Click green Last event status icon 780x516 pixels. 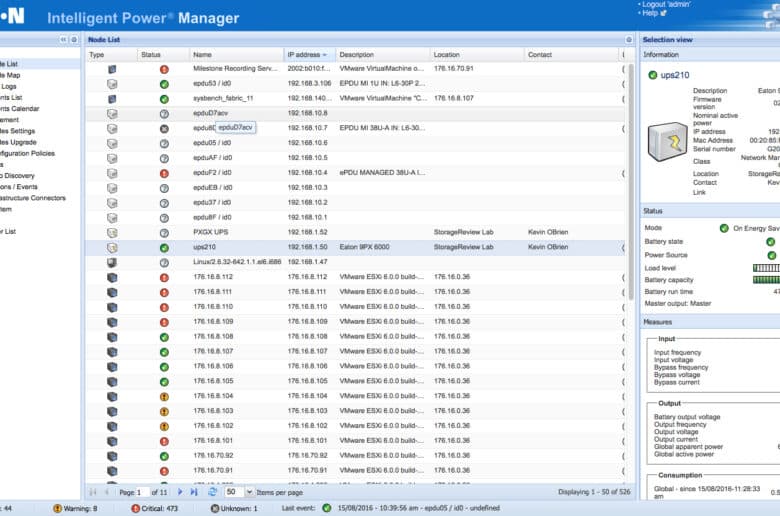327,508
